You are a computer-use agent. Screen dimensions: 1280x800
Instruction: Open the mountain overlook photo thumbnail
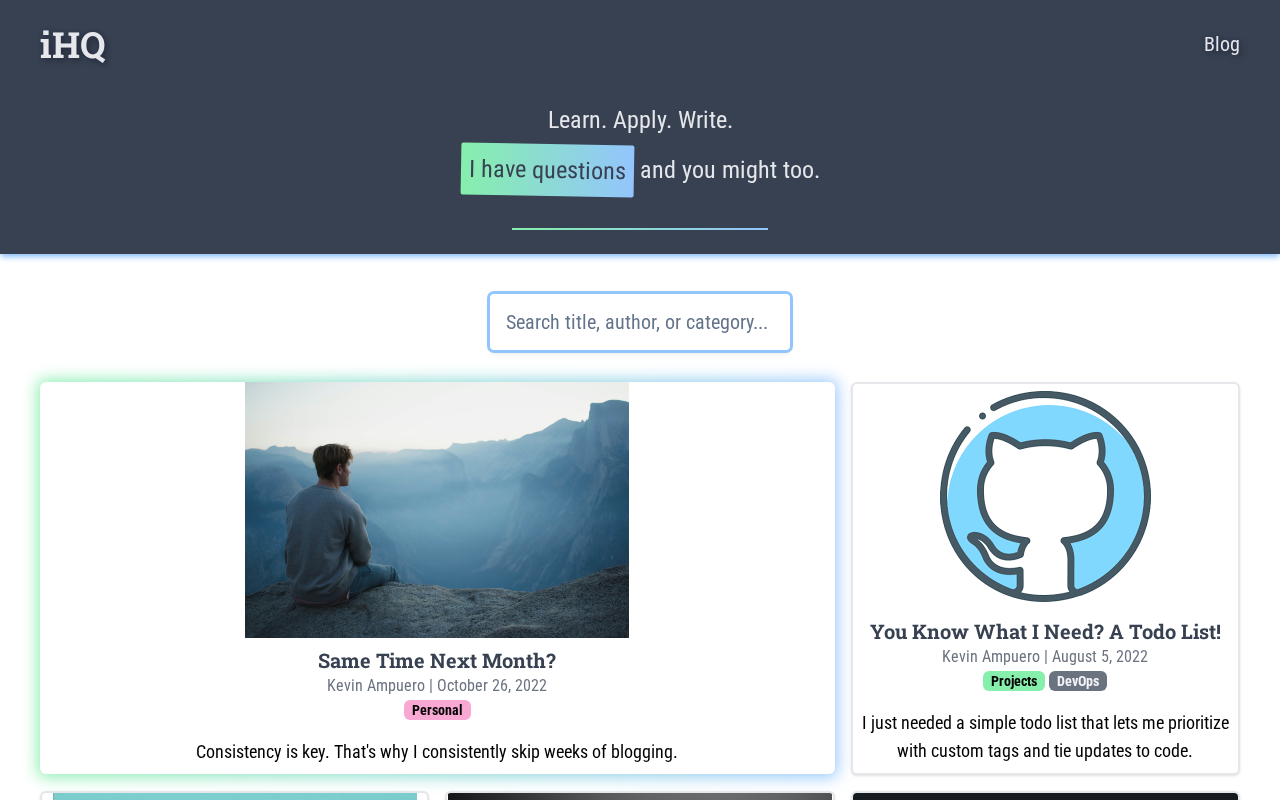[437, 510]
